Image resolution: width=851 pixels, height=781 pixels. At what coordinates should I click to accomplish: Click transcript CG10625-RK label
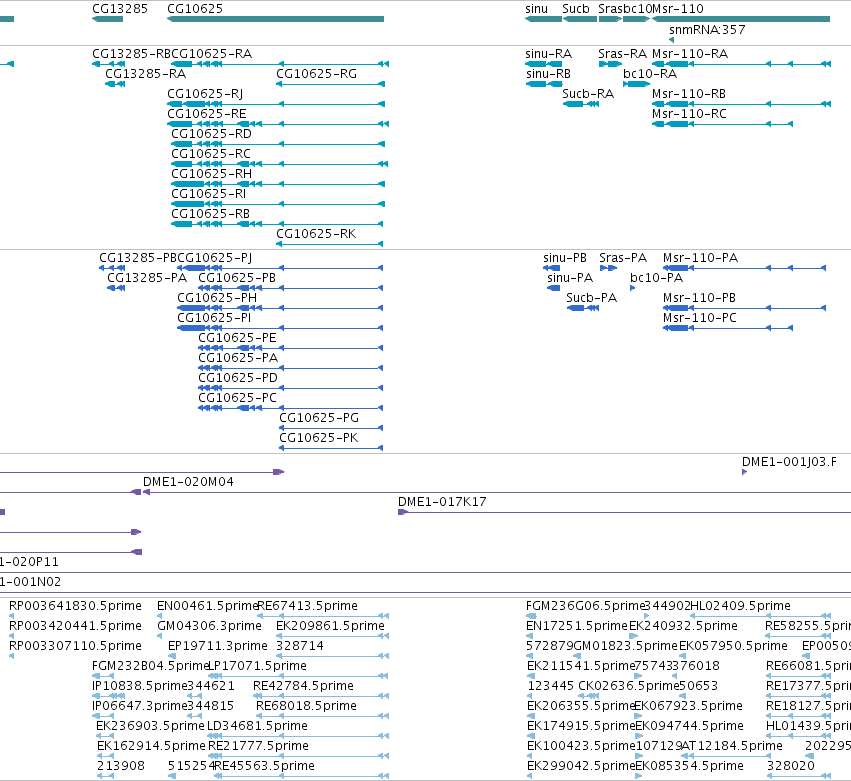point(316,234)
